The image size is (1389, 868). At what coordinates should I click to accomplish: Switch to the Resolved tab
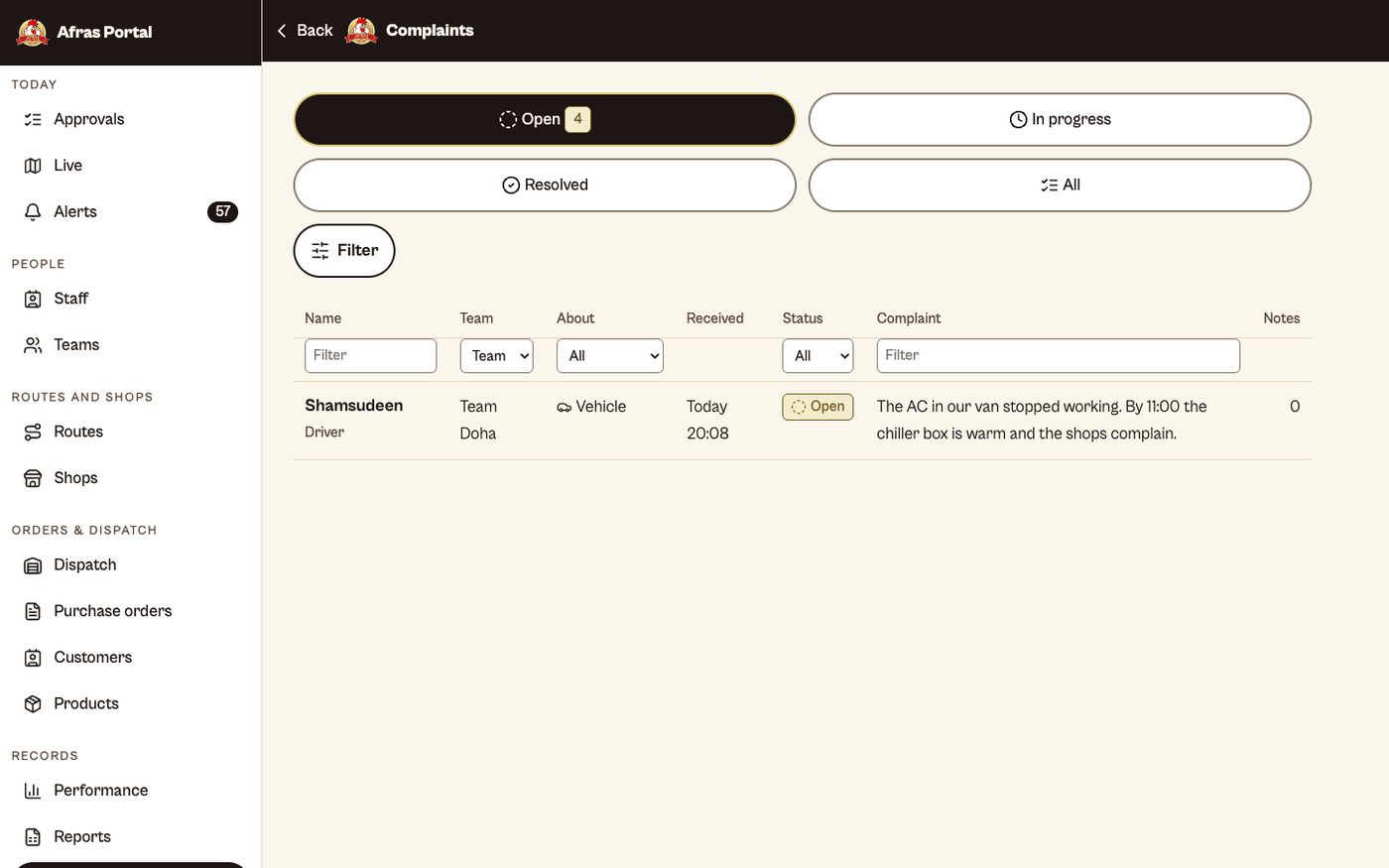(x=545, y=186)
